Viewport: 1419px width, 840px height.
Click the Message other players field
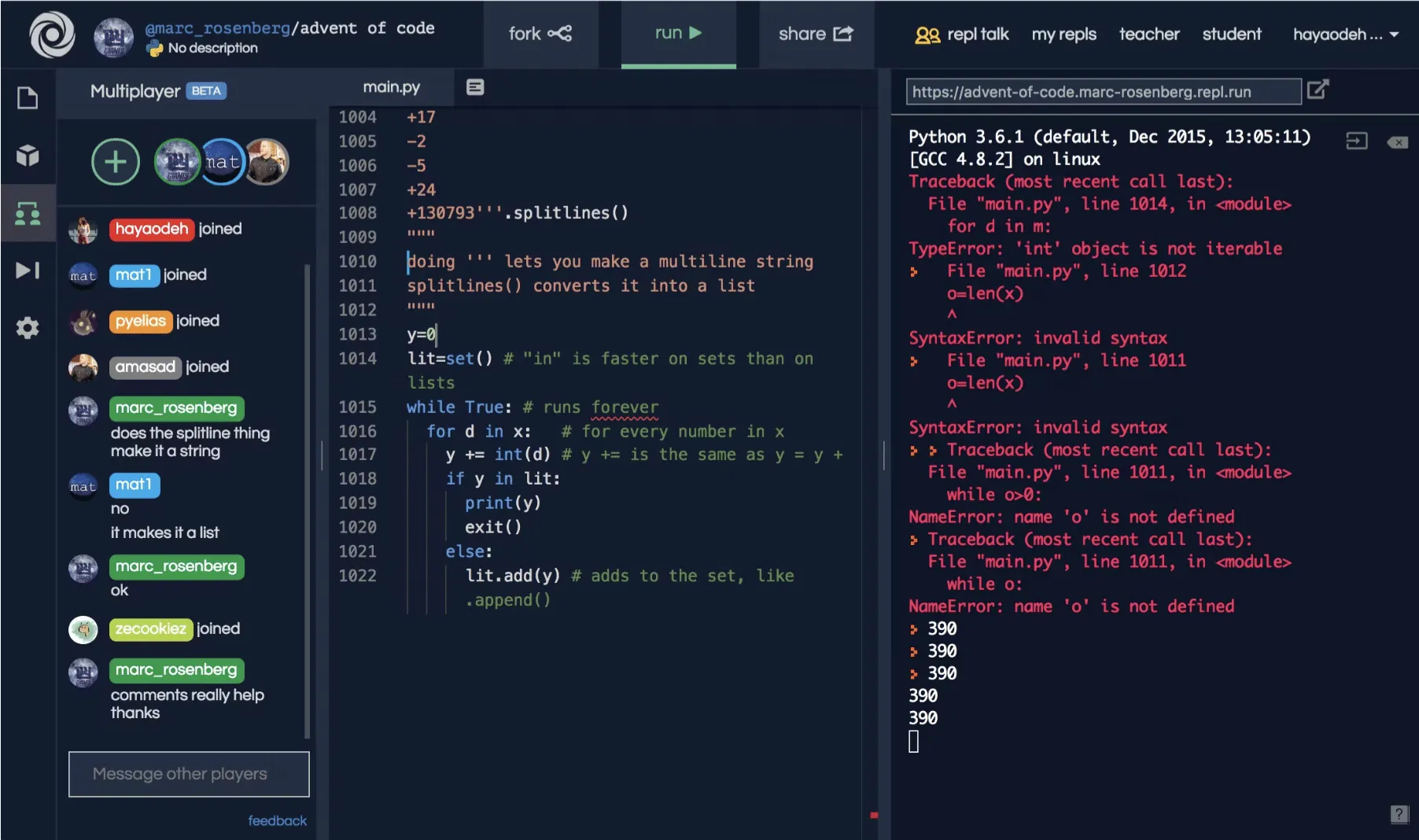tap(189, 774)
